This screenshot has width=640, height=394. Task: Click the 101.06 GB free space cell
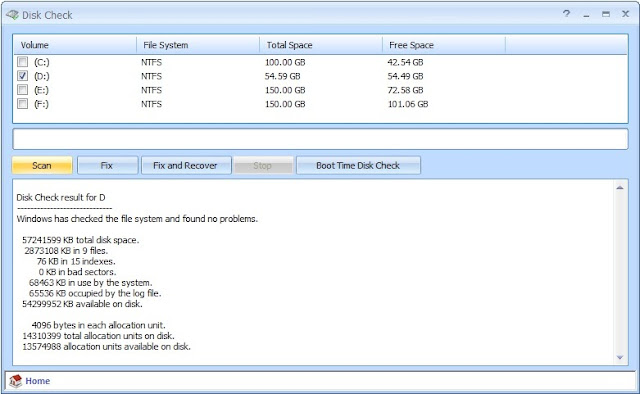(x=408, y=104)
